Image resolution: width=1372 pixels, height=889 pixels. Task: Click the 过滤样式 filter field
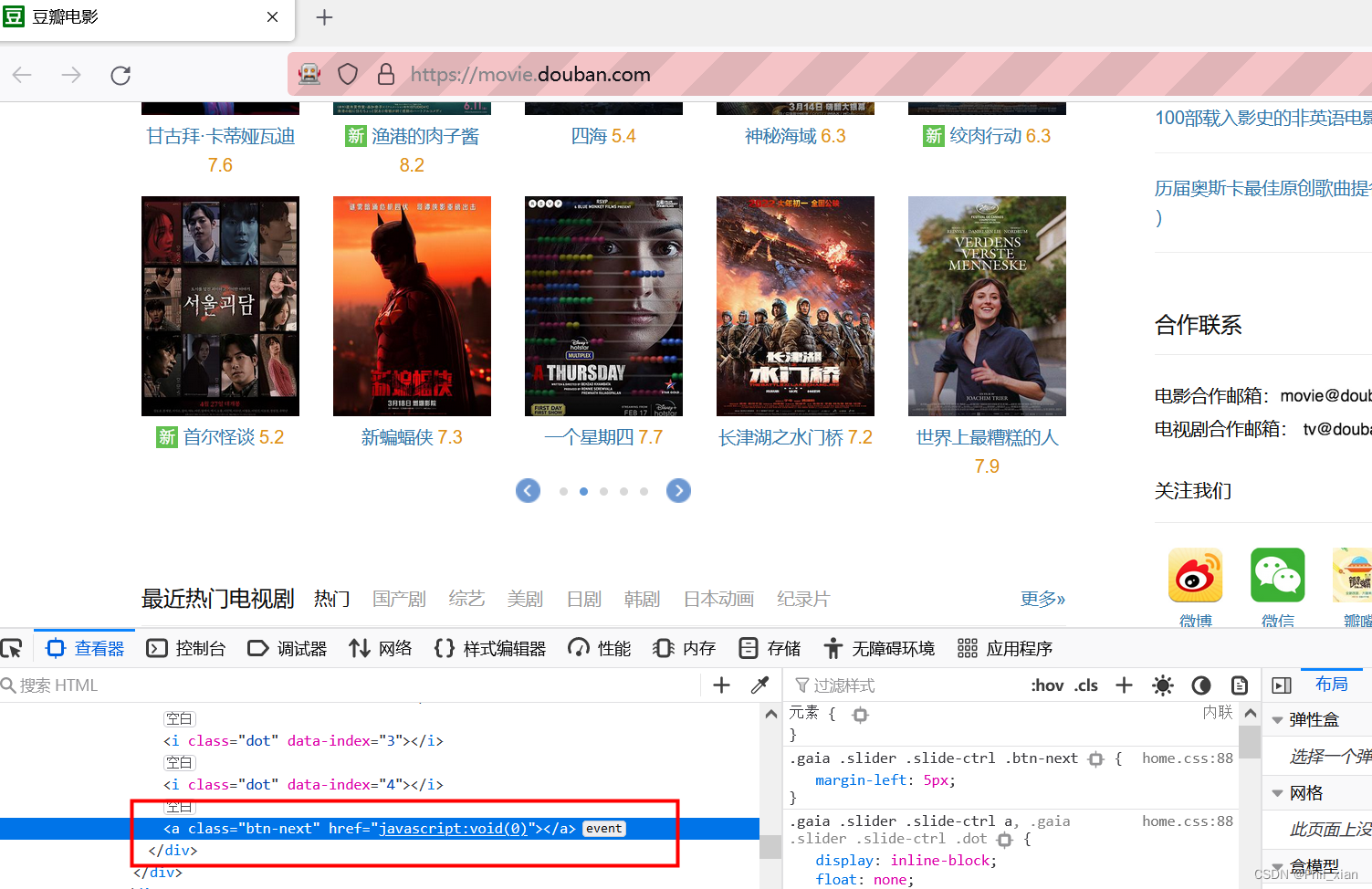904,685
